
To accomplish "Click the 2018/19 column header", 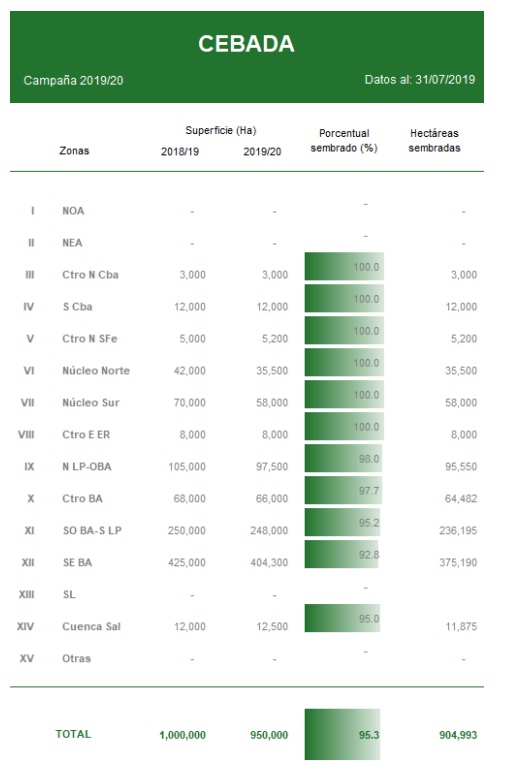I will pyautogui.click(x=180, y=152).
